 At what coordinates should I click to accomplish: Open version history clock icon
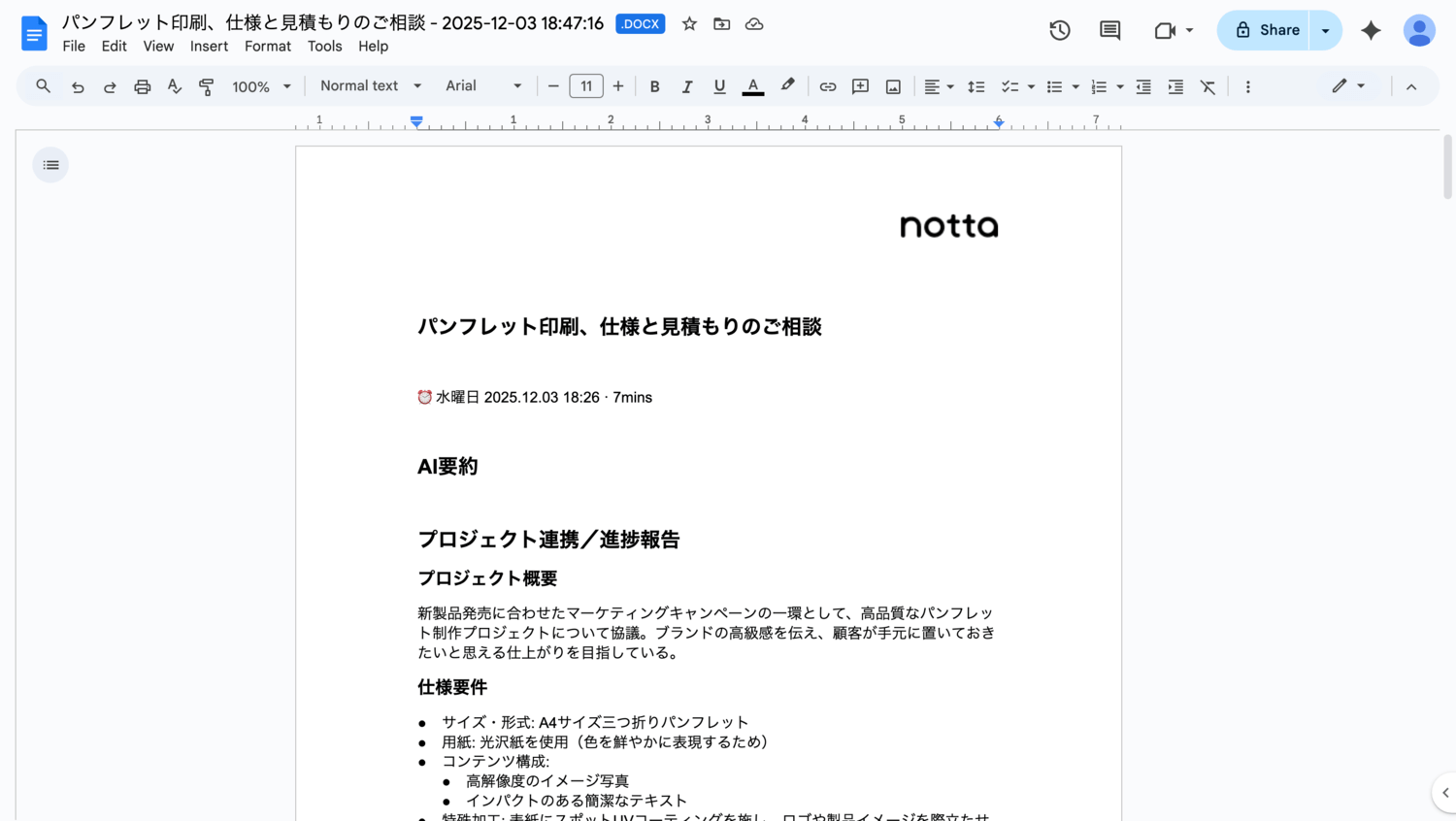point(1060,30)
